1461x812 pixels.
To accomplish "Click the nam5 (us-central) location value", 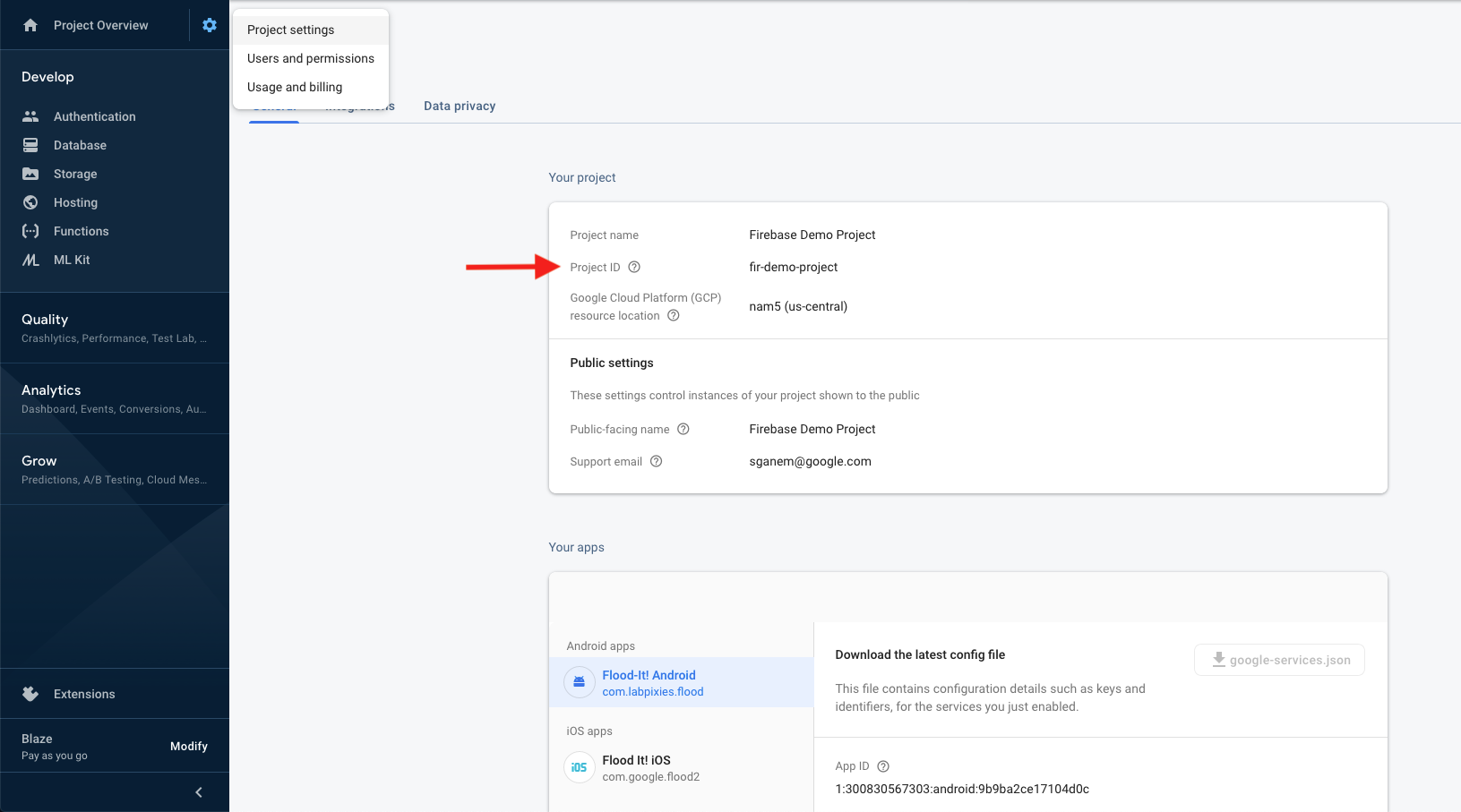I will 798,306.
